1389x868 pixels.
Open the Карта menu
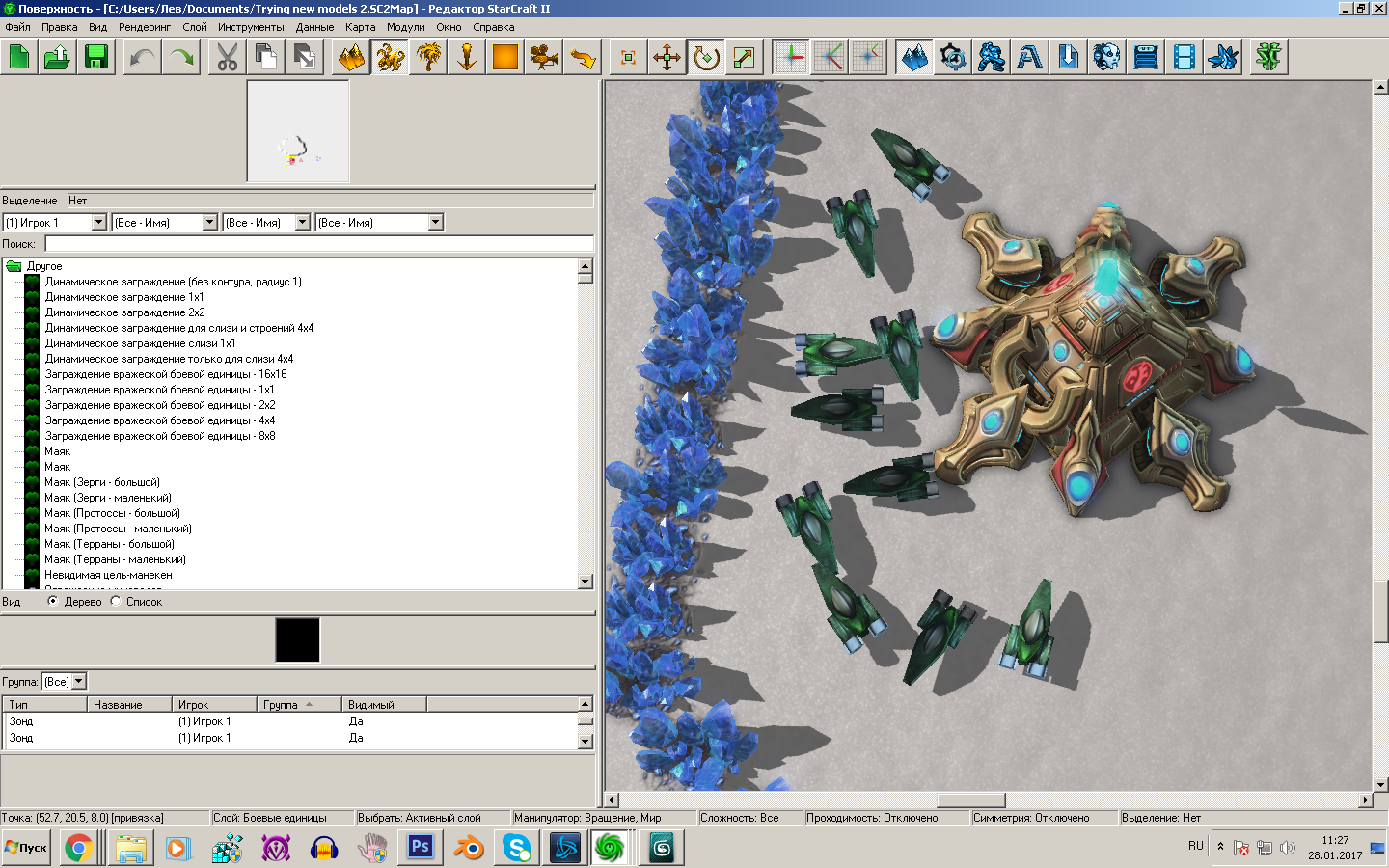pyautogui.click(x=361, y=27)
